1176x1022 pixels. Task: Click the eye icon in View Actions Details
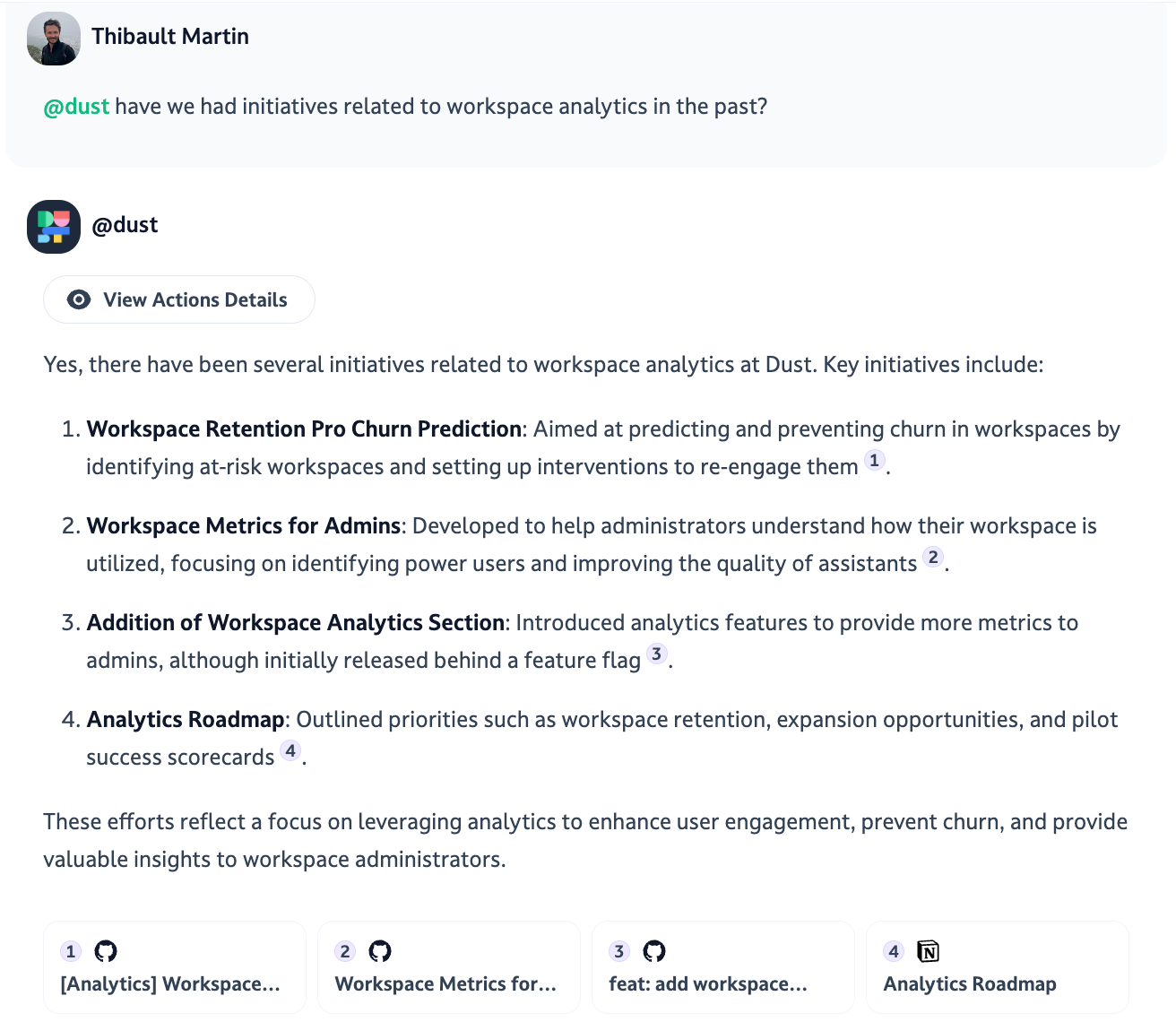(x=79, y=299)
